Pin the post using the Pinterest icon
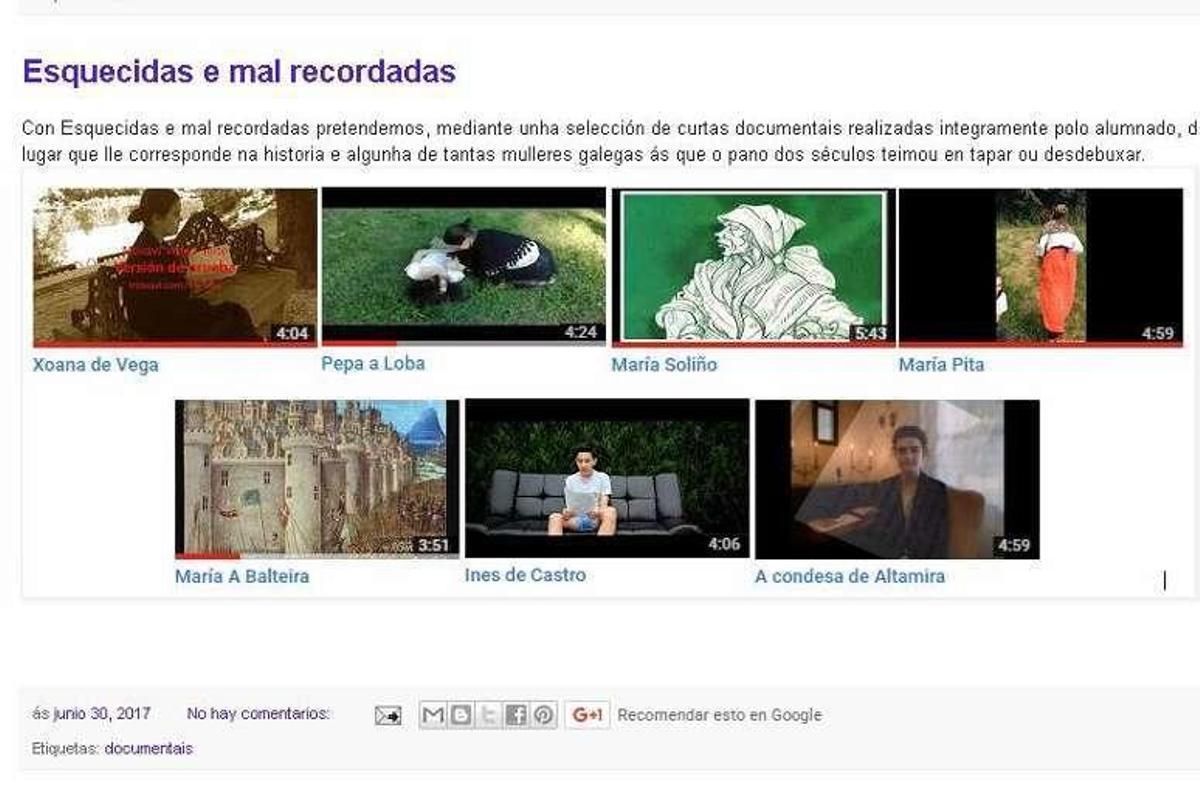 (x=541, y=714)
